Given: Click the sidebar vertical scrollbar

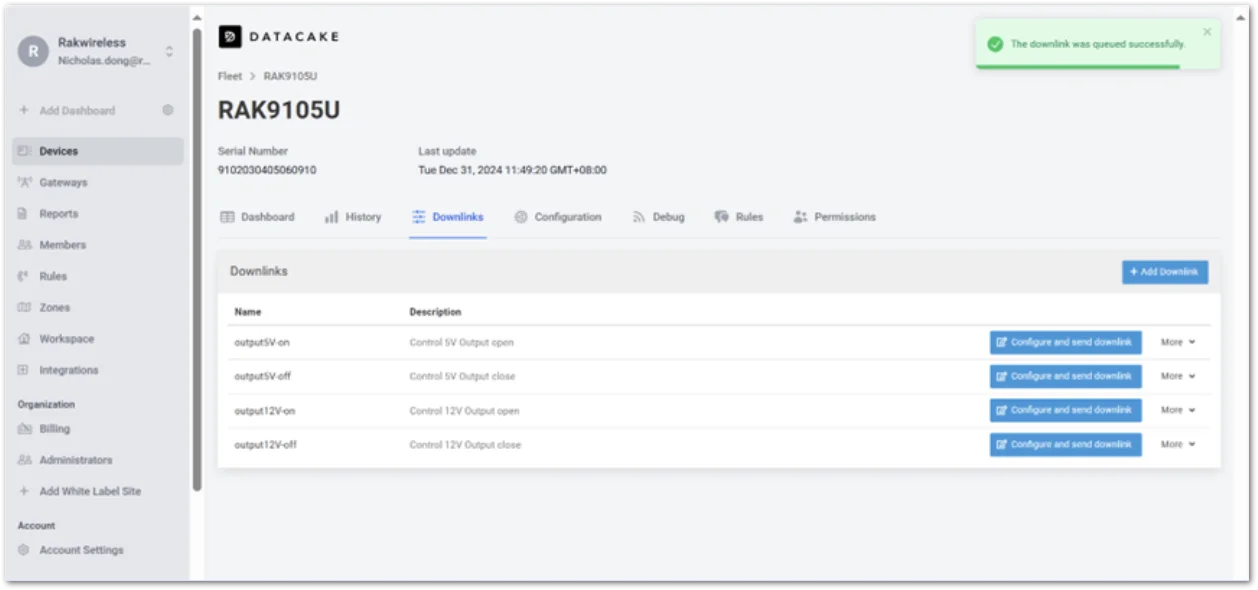Looking at the screenshot, I should tap(197, 260).
